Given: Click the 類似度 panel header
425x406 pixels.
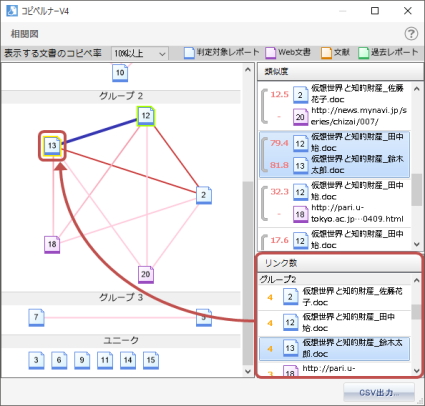Looking at the screenshot, I should click(340, 71).
